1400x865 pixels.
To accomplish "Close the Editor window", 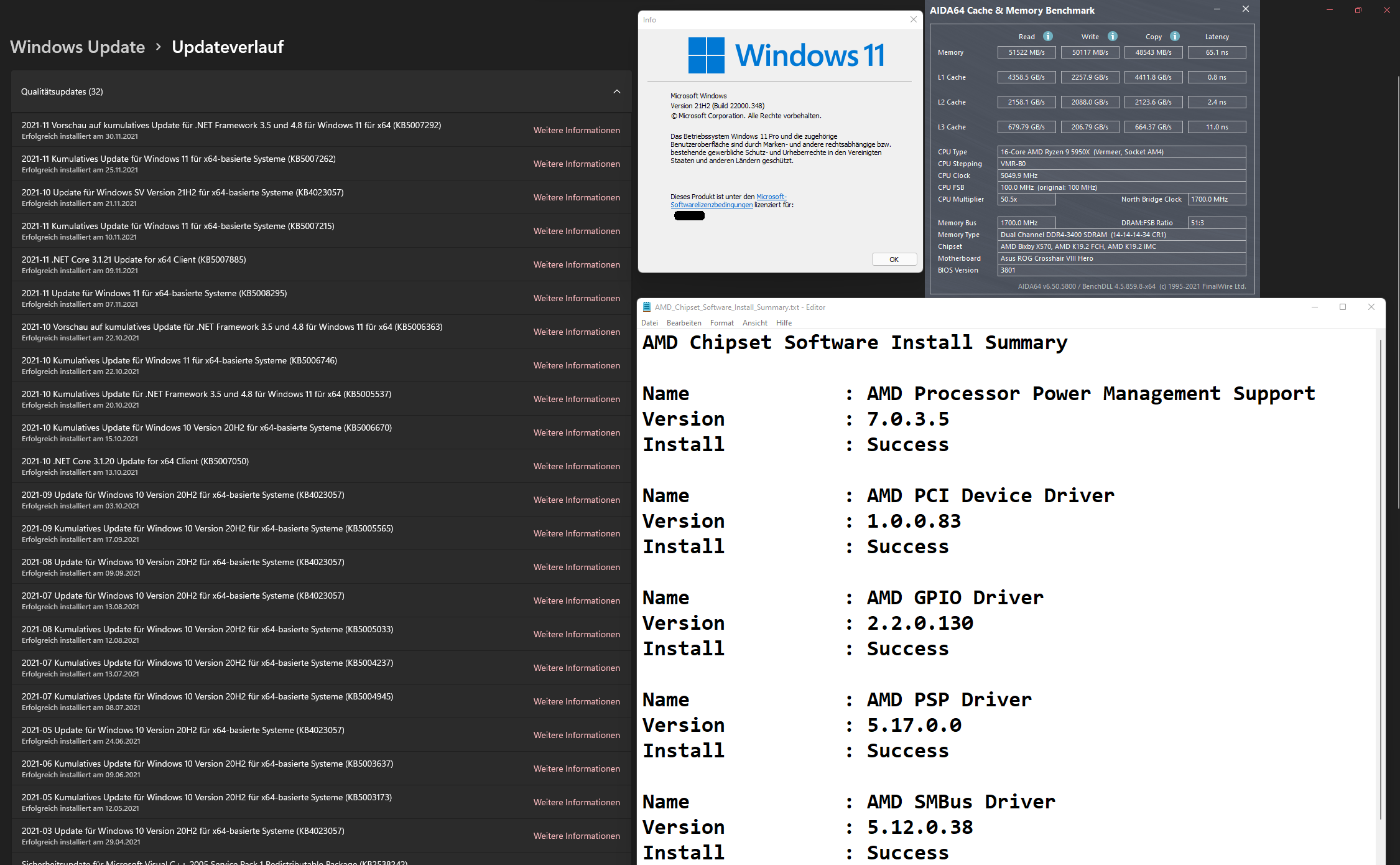I will click(1371, 307).
